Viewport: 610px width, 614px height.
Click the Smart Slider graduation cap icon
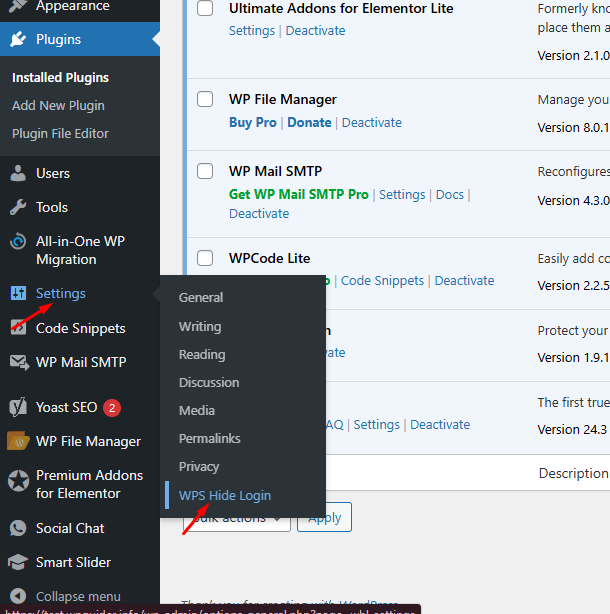coord(18,562)
